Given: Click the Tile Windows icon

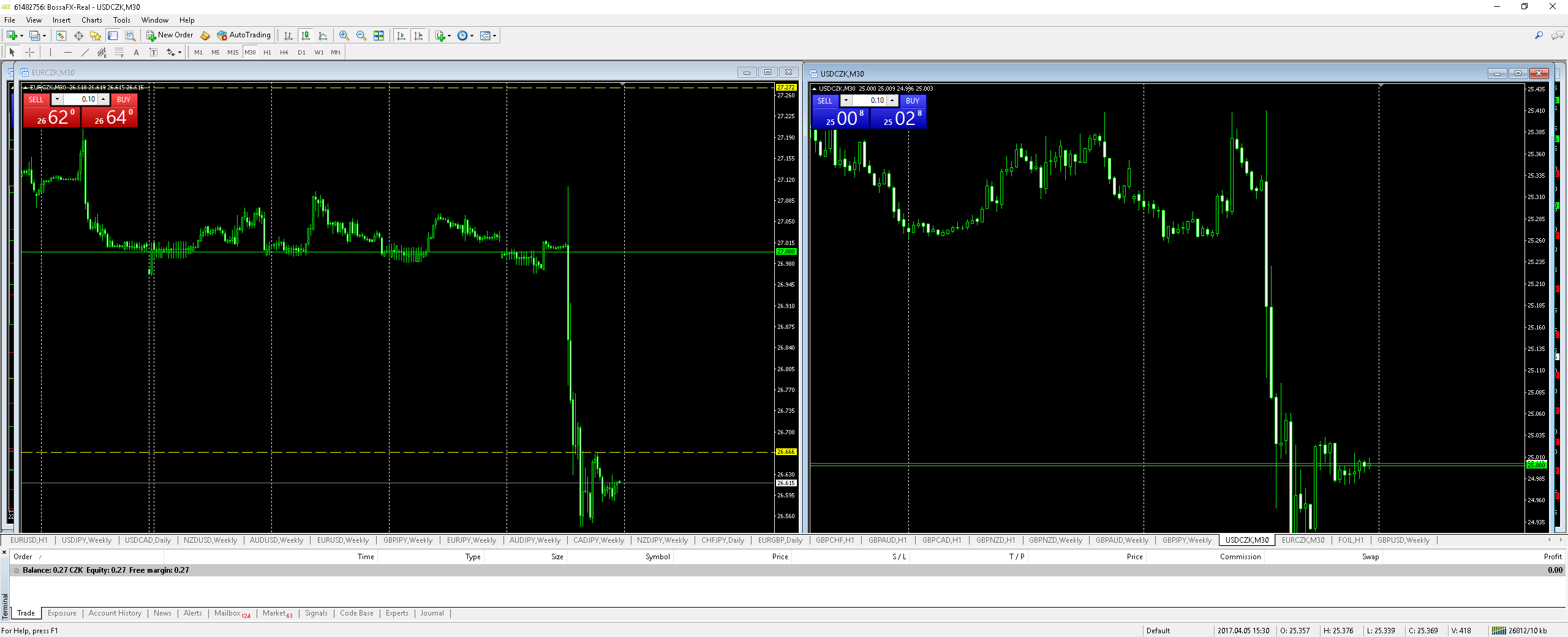Looking at the screenshot, I should click(379, 36).
